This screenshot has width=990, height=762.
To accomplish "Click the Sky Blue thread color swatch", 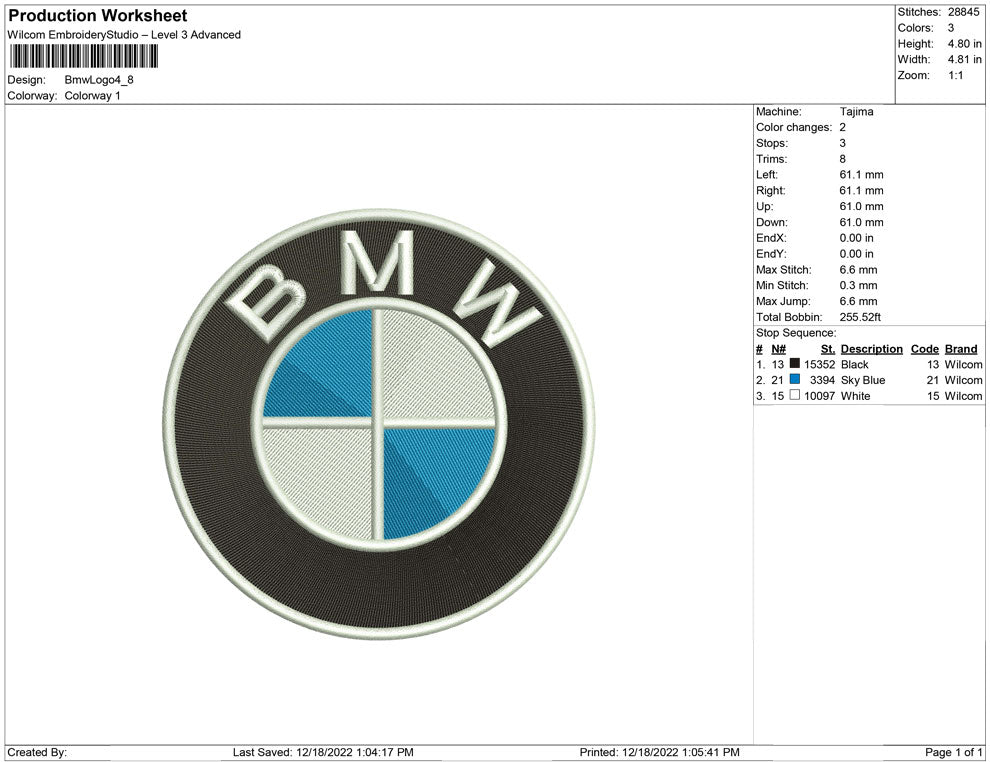I will (795, 379).
